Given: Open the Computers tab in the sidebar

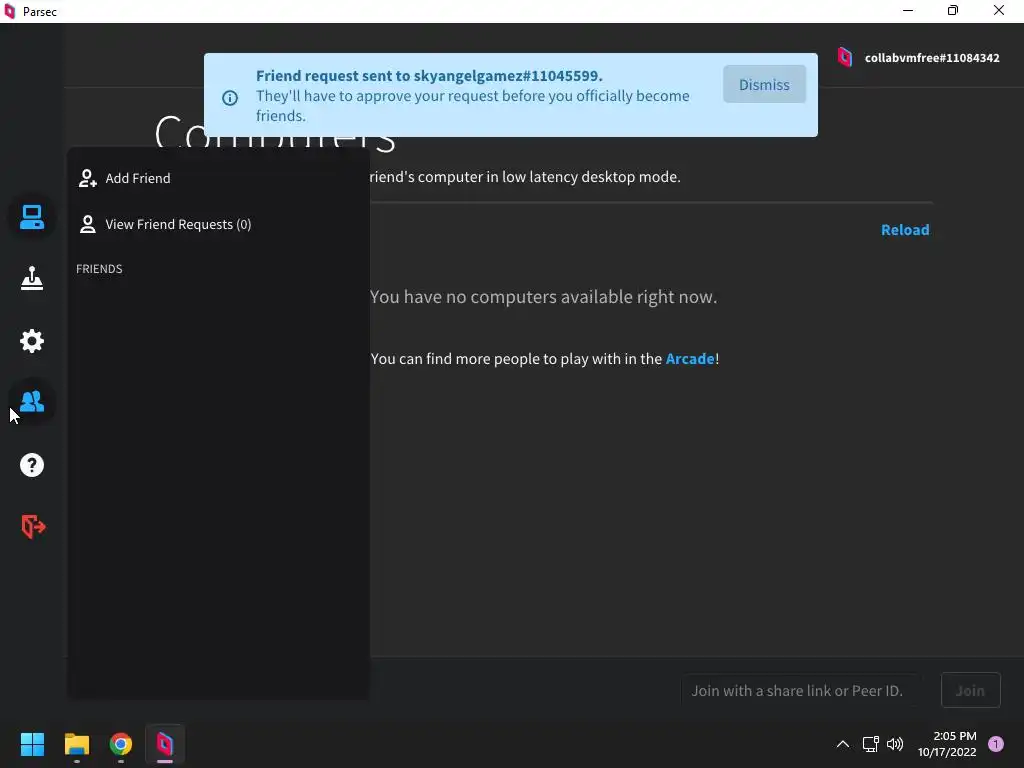Looking at the screenshot, I should click(31, 217).
